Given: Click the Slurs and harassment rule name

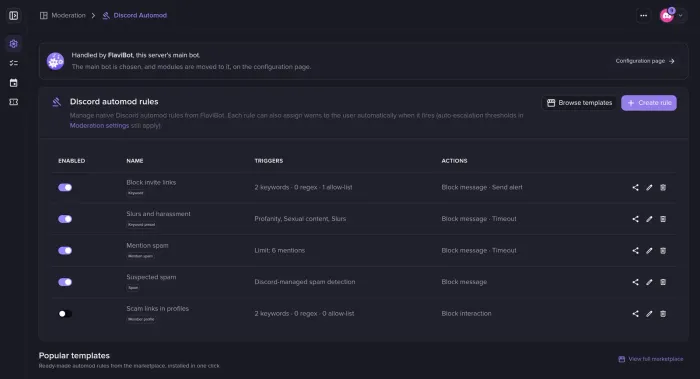Looking at the screenshot, I should pyautogui.click(x=158, y=214).
